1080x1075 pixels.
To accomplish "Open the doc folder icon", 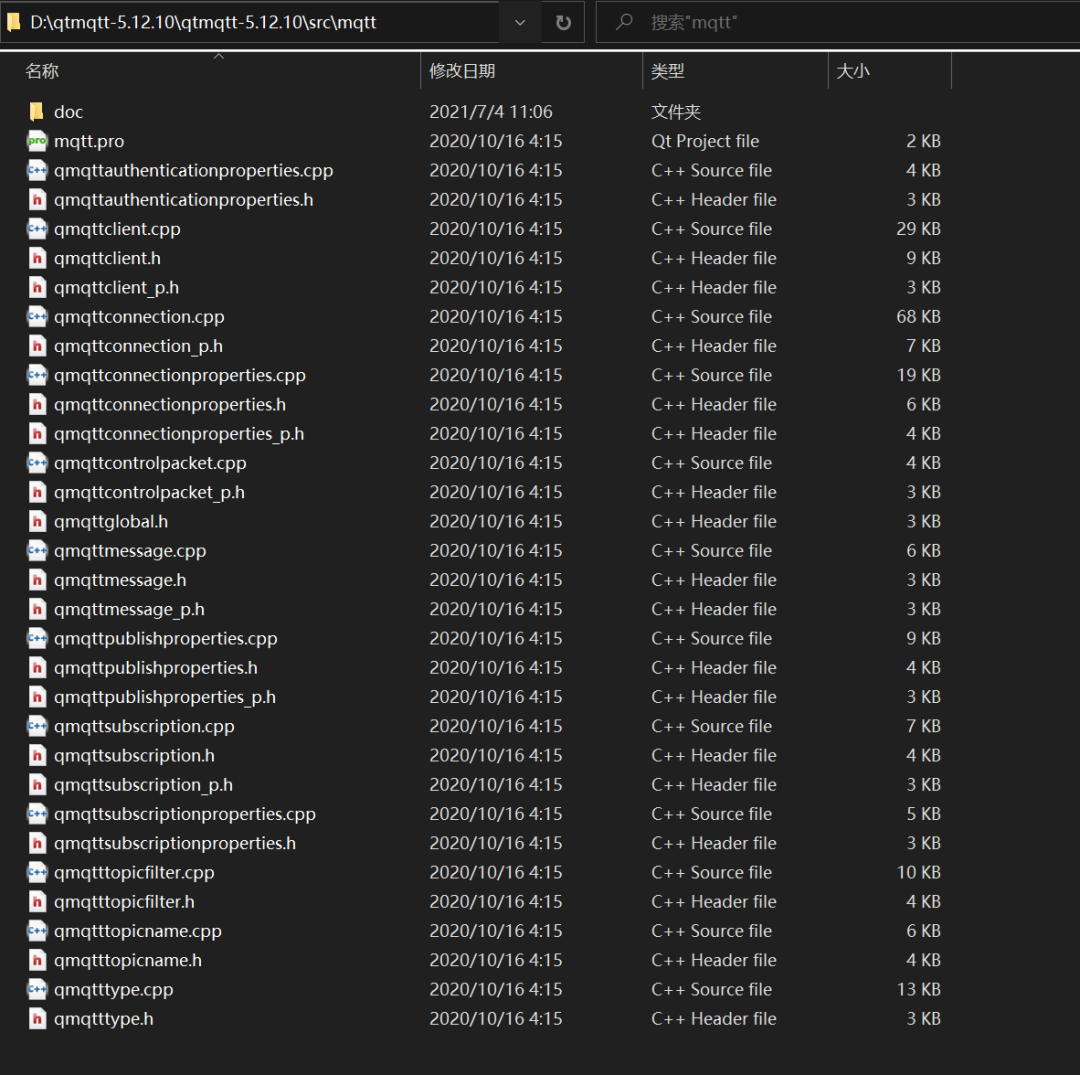I will click(x=37, y=111).
